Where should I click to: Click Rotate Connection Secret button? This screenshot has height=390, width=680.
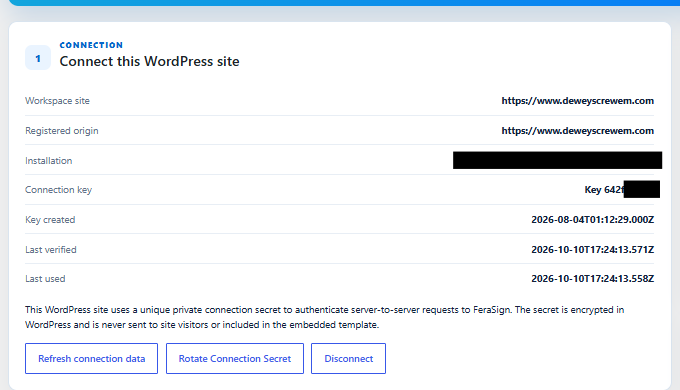[235, 358]
